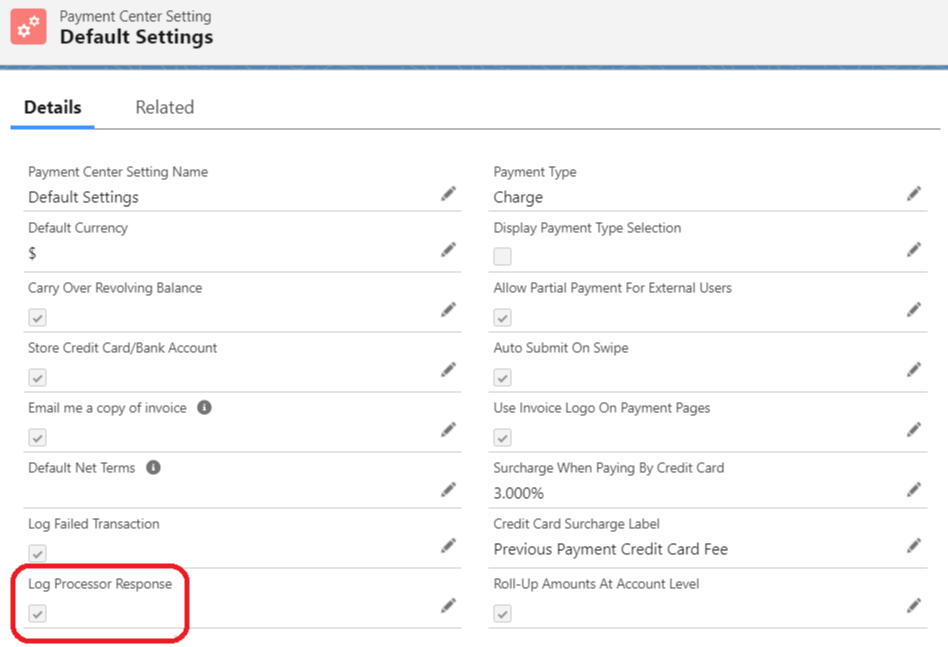
Task: Edit the Payment Center Setting Name field
Action: pyautogui.click(x=448, y=194)
